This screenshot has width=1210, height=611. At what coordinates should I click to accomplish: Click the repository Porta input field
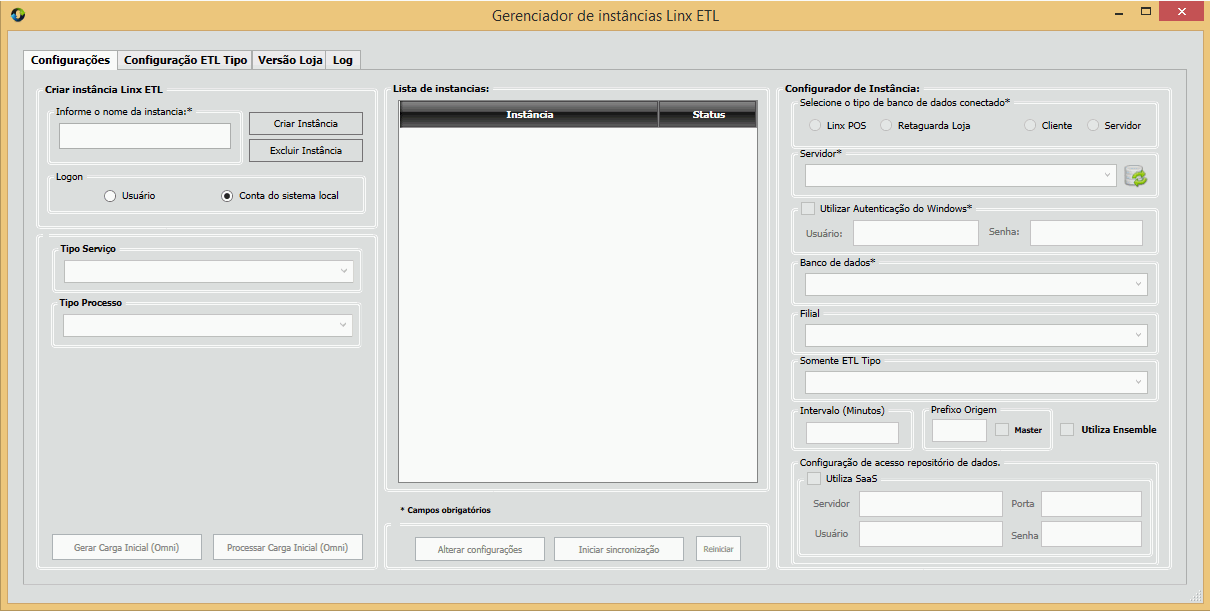[x=1091, y=504]
